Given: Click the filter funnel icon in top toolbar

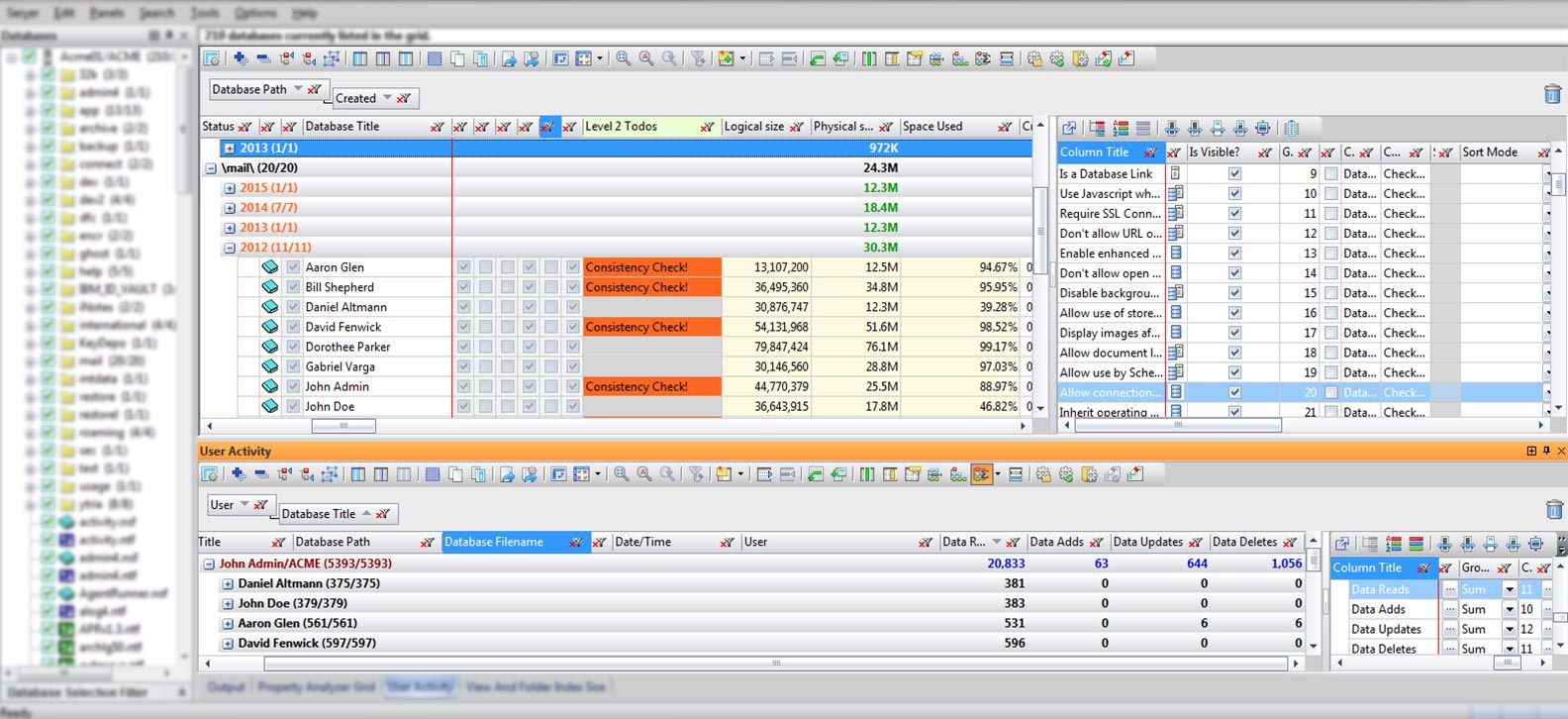Looking at the screenshot, I should point(698,59).
